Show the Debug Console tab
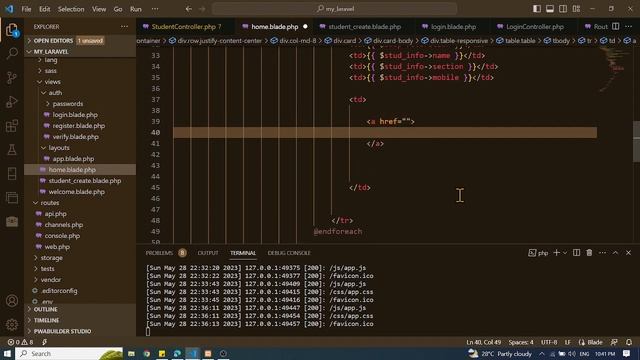 pyautogui.click(x=289, y=253)
